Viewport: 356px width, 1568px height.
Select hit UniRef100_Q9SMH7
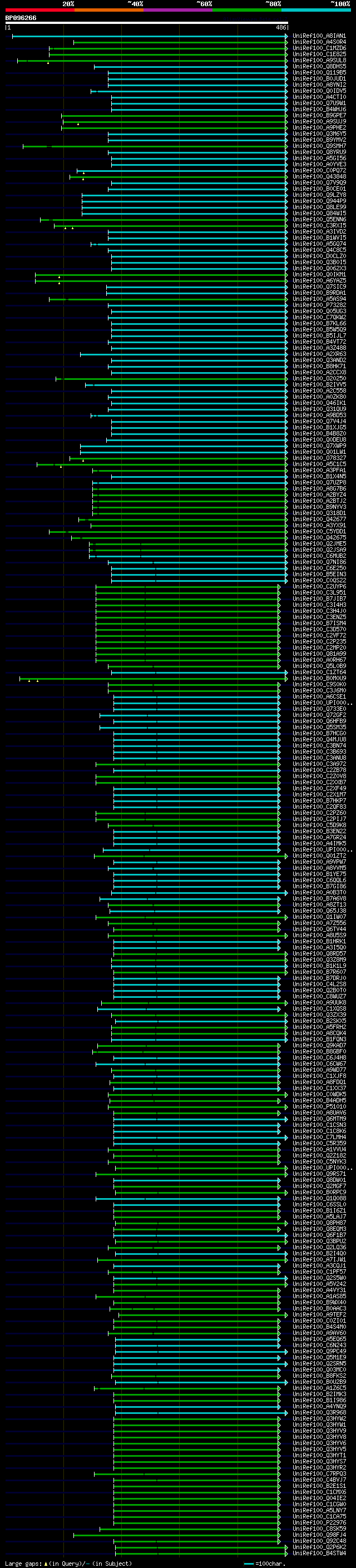click(x=319, y=146)
